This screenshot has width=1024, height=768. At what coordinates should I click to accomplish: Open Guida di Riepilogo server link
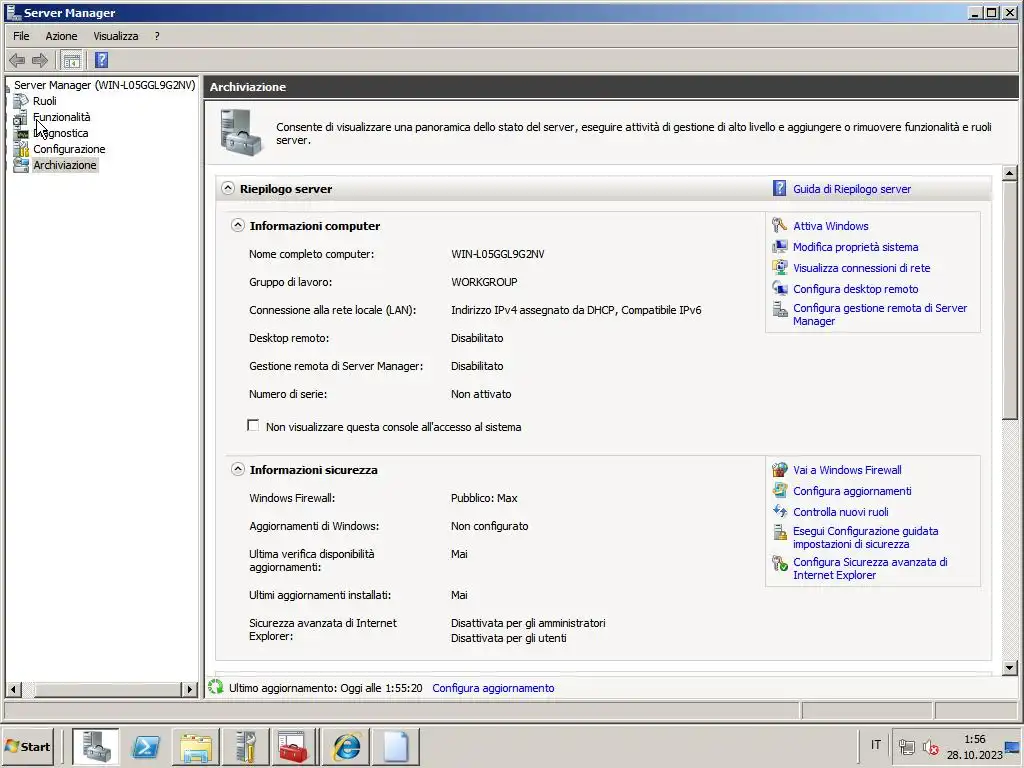852,189
